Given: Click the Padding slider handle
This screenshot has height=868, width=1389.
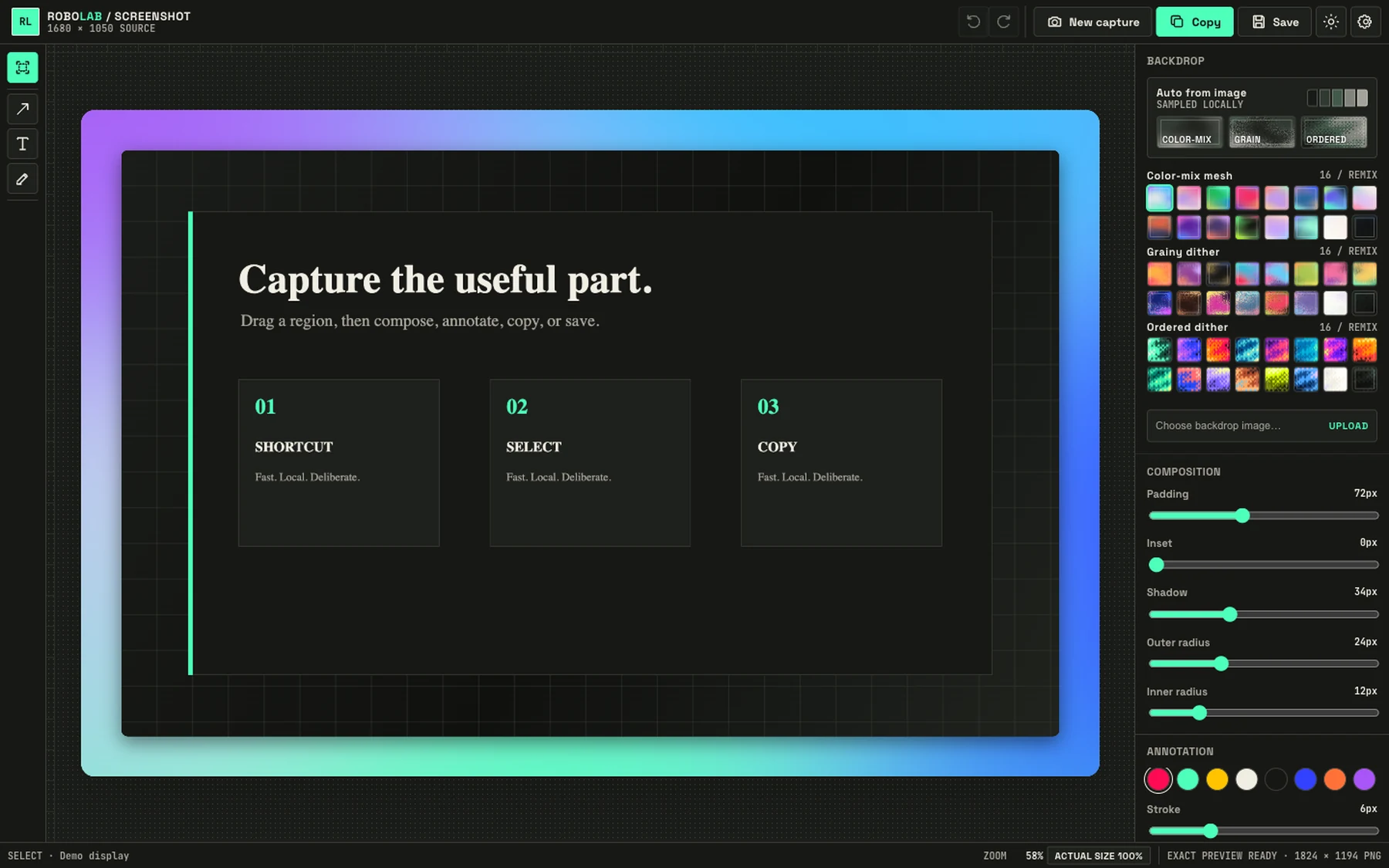Looking at the screenshot, I should [1242, 515].
